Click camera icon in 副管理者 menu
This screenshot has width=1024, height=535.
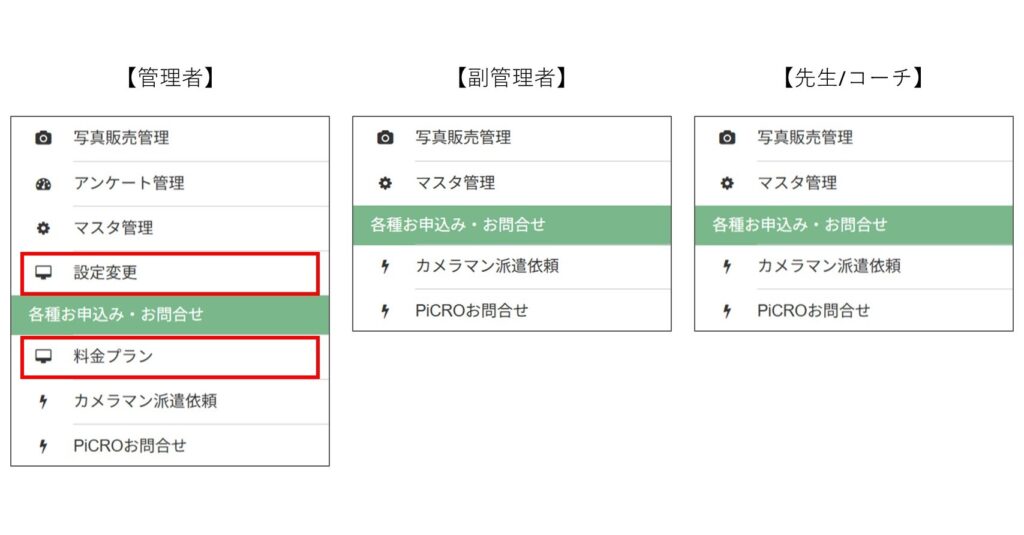point(385,138)
